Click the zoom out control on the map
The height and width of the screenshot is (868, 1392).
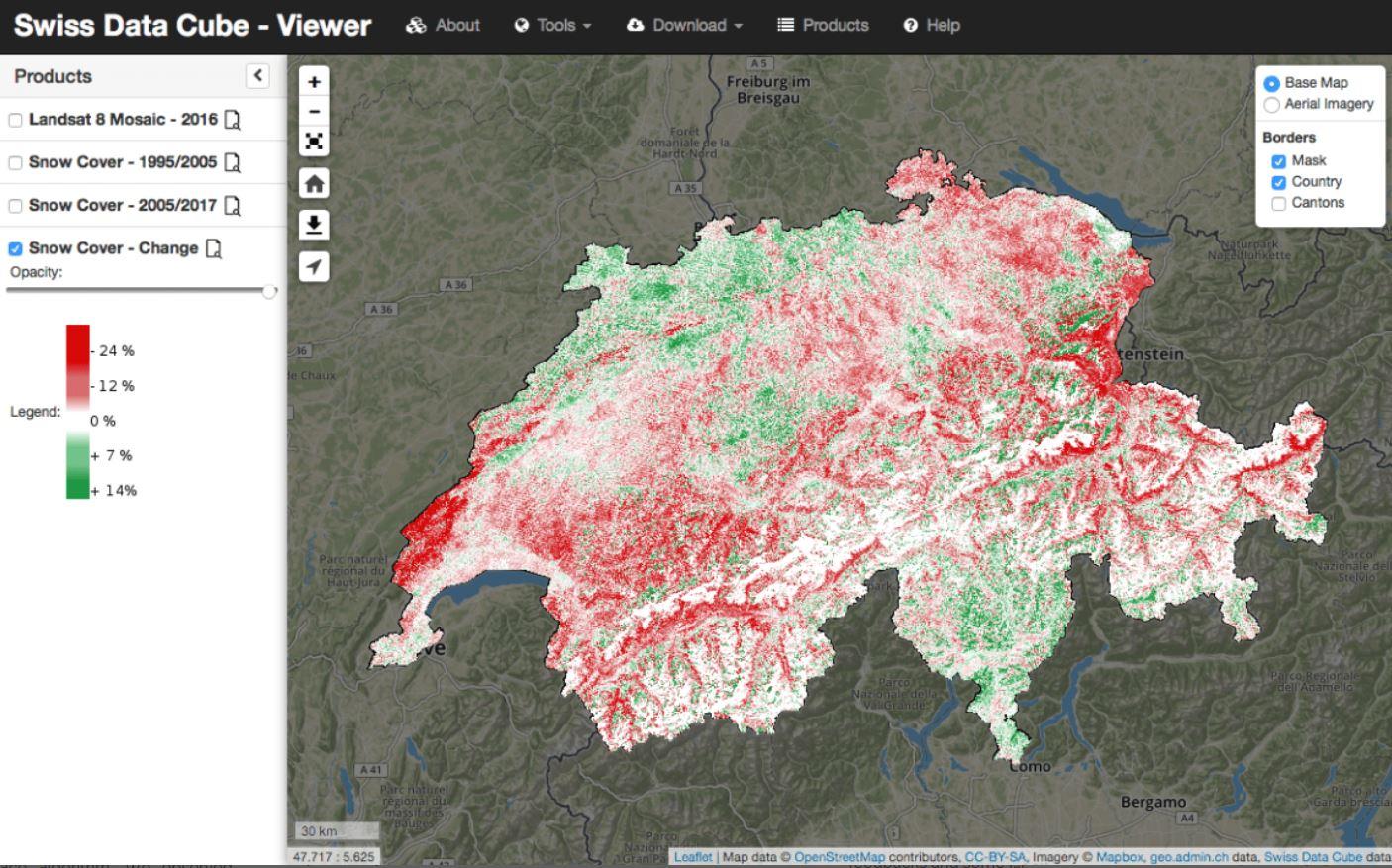point(313,112)
